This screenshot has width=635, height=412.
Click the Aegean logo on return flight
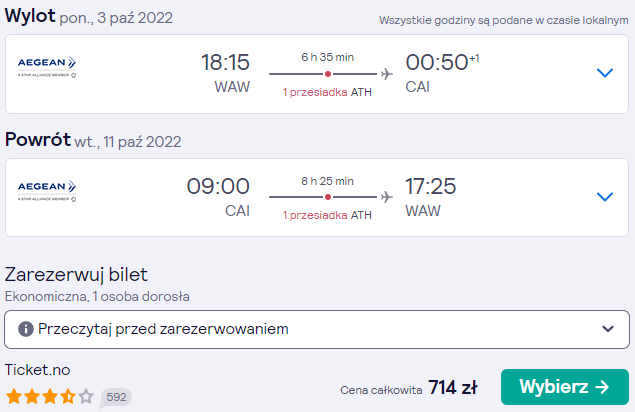[x=47, y=191]
